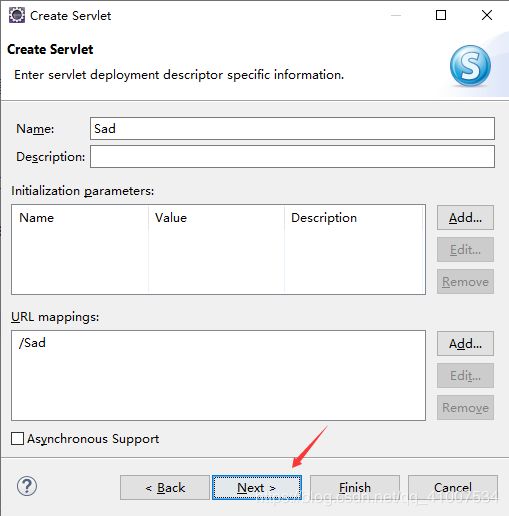Click the Eclipse icon in title bar
Image resolution: width=509 pixels, height=516 pixels.
17,15
